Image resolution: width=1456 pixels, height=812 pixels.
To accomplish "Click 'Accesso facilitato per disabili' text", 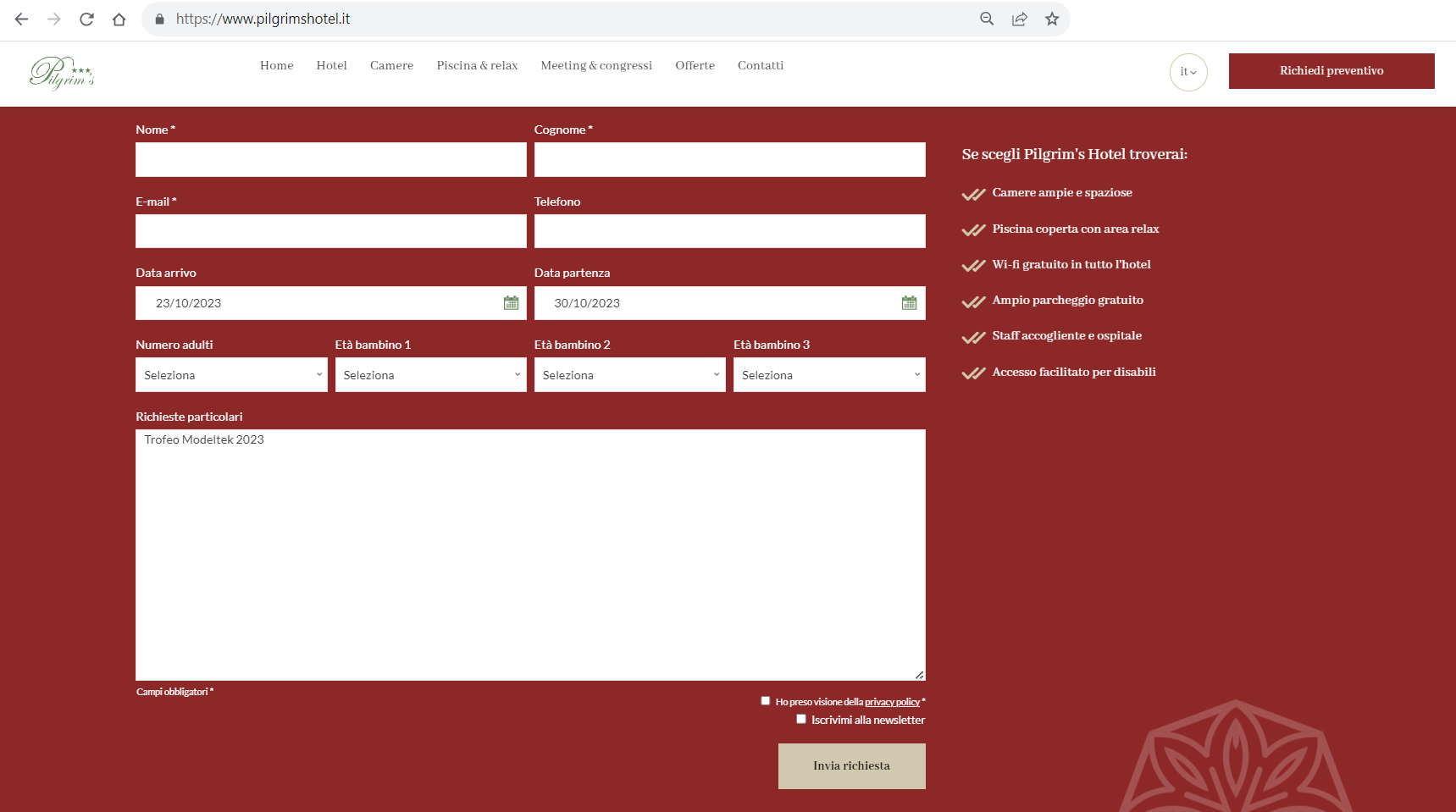I will (1074, 373).
